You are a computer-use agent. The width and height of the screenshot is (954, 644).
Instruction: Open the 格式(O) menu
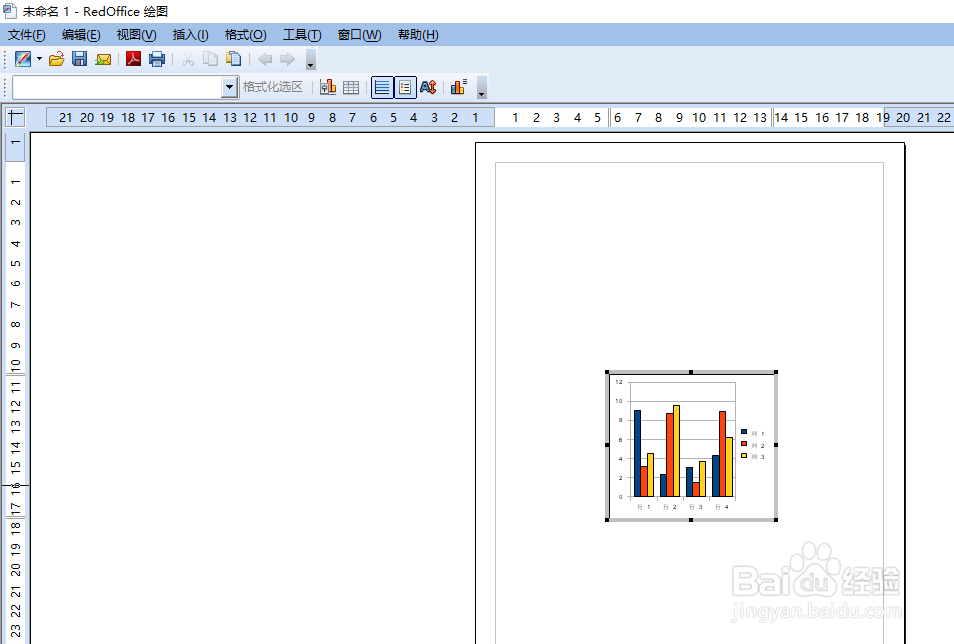(x=245, y=35)
